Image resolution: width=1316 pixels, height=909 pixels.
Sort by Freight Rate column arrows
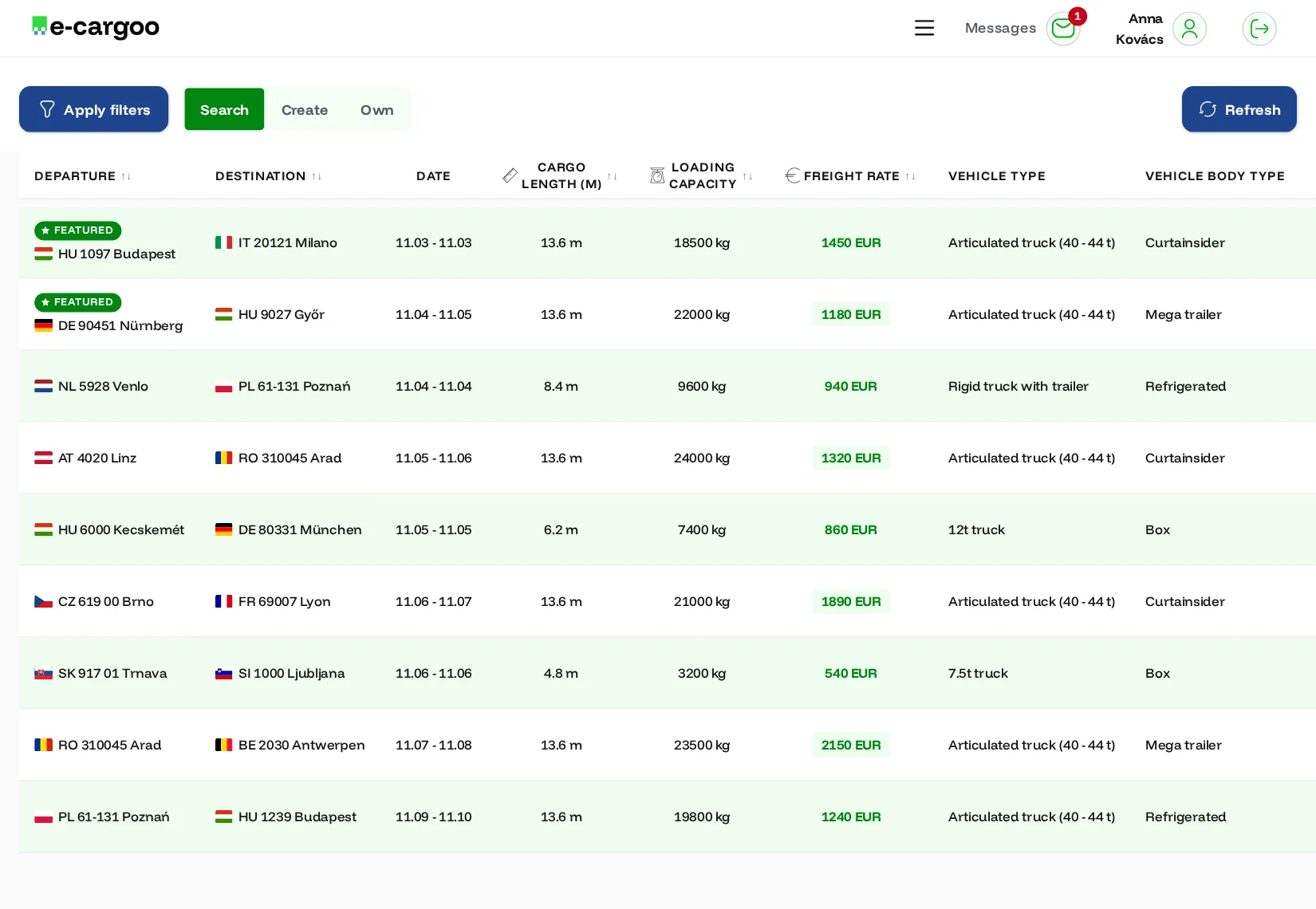(x=911, y=176)
